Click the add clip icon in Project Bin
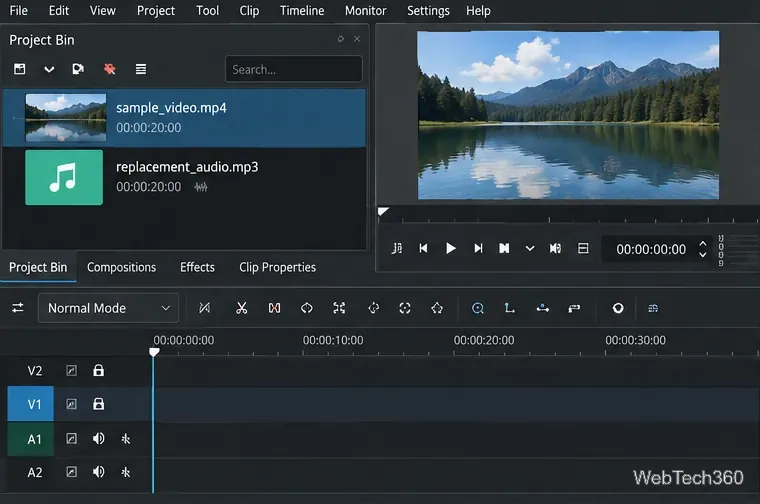Viewport: 760px width, 504px height. pyautogui.click(x=19, y=69)
